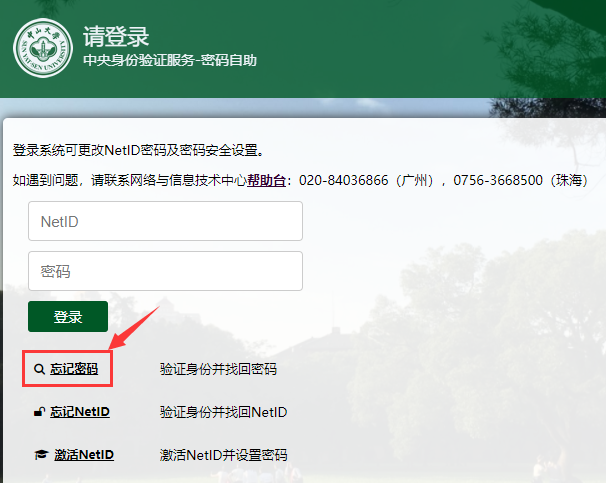The width and height of the screenshot is (606, 483).
Task: Click the unlock icon beside 忘记NetID
Action: click(x=39, y=412)
